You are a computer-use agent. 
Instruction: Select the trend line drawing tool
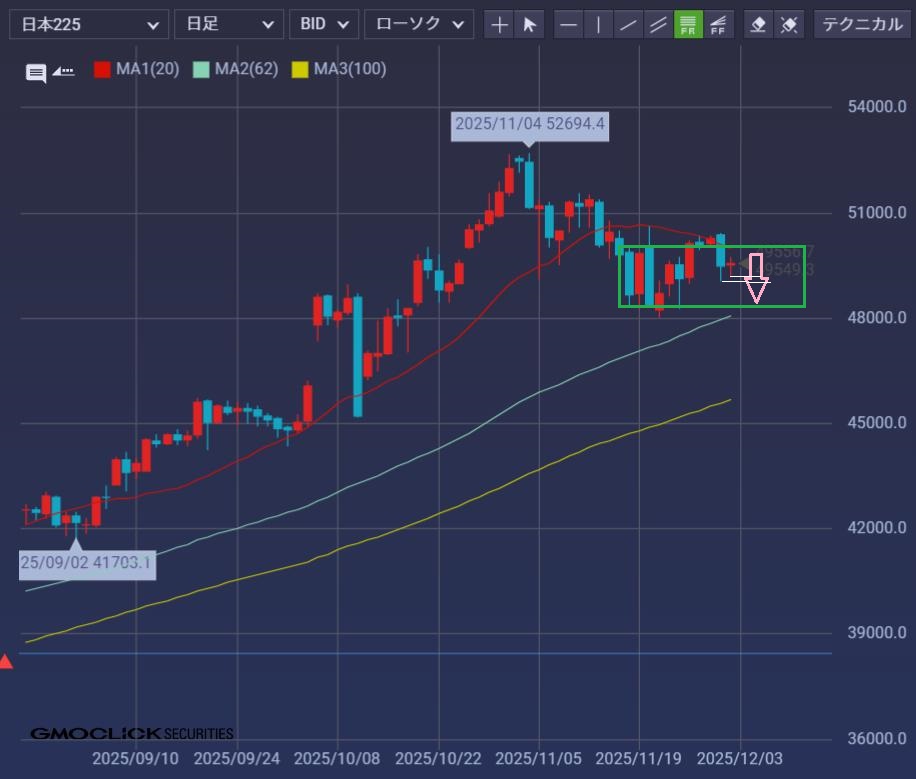[x=628, y=24]
